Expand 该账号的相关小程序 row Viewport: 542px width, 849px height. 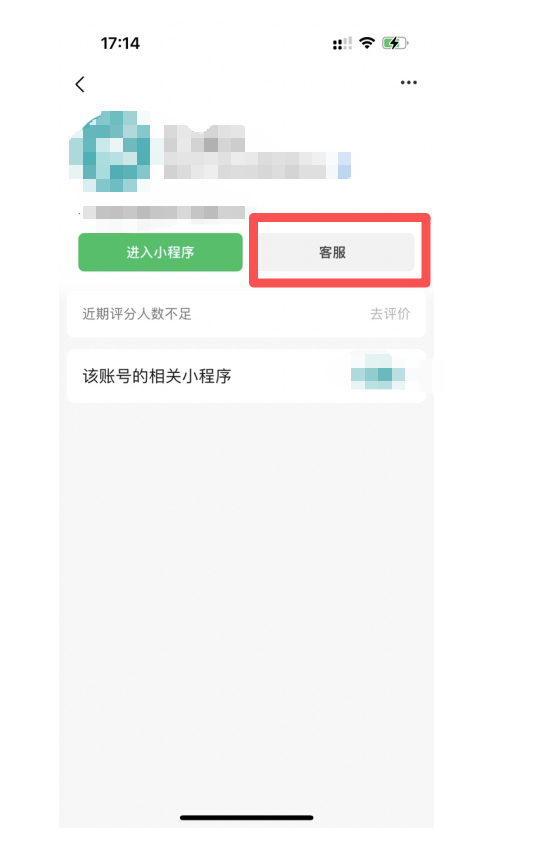tap(246, 376)
